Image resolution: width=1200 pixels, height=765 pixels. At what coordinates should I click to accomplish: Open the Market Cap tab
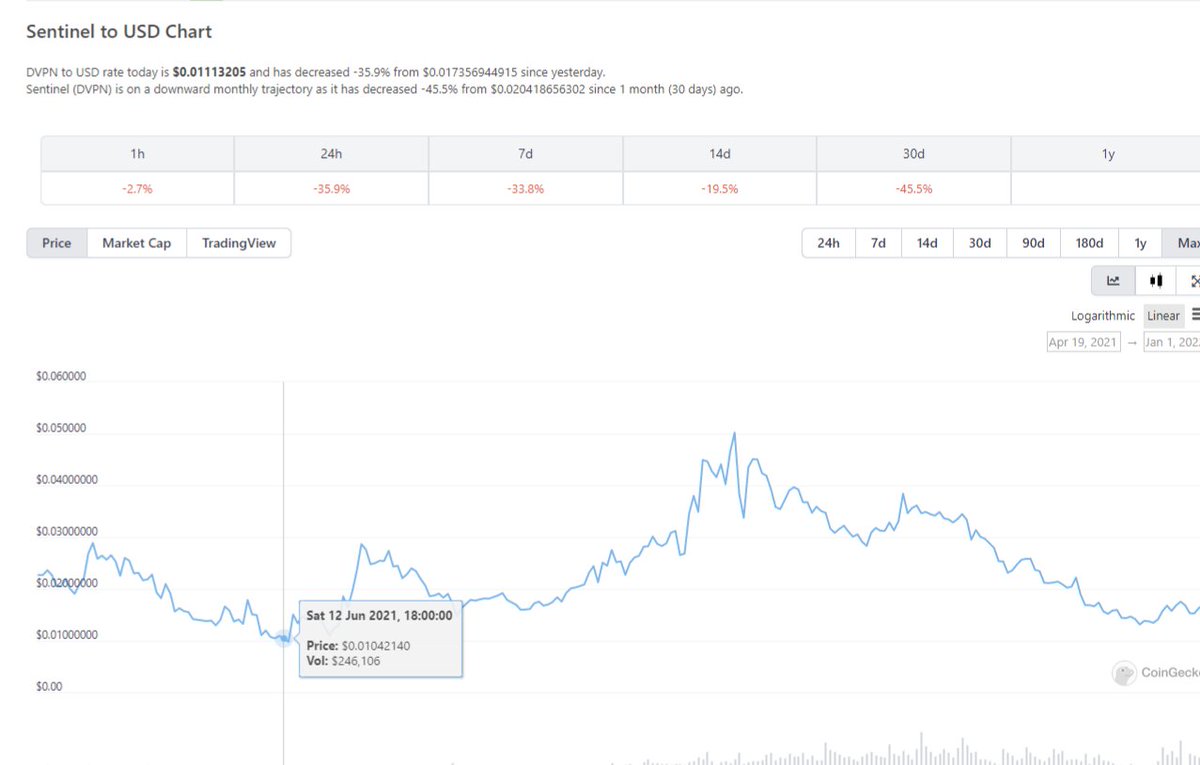137,243
